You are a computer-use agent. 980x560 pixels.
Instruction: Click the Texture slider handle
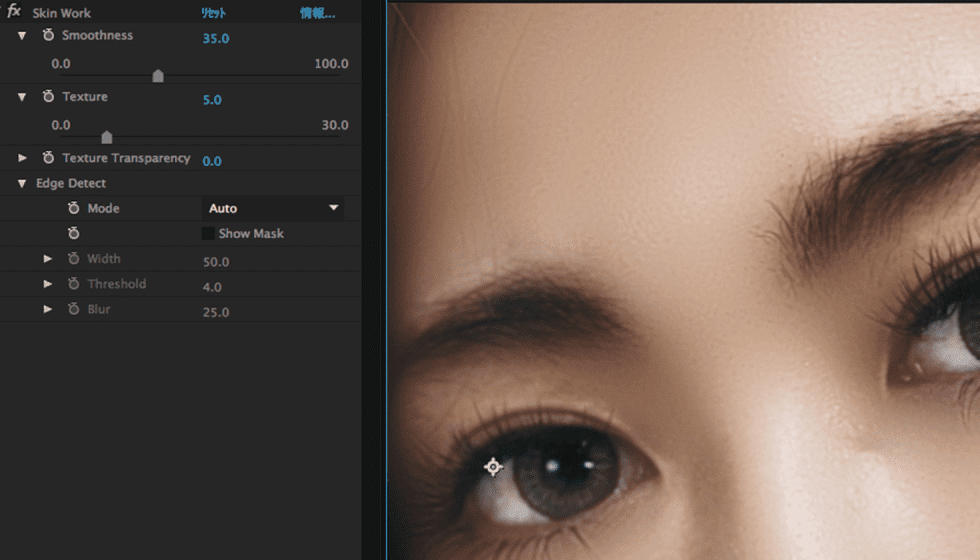[x=107, y=137]
